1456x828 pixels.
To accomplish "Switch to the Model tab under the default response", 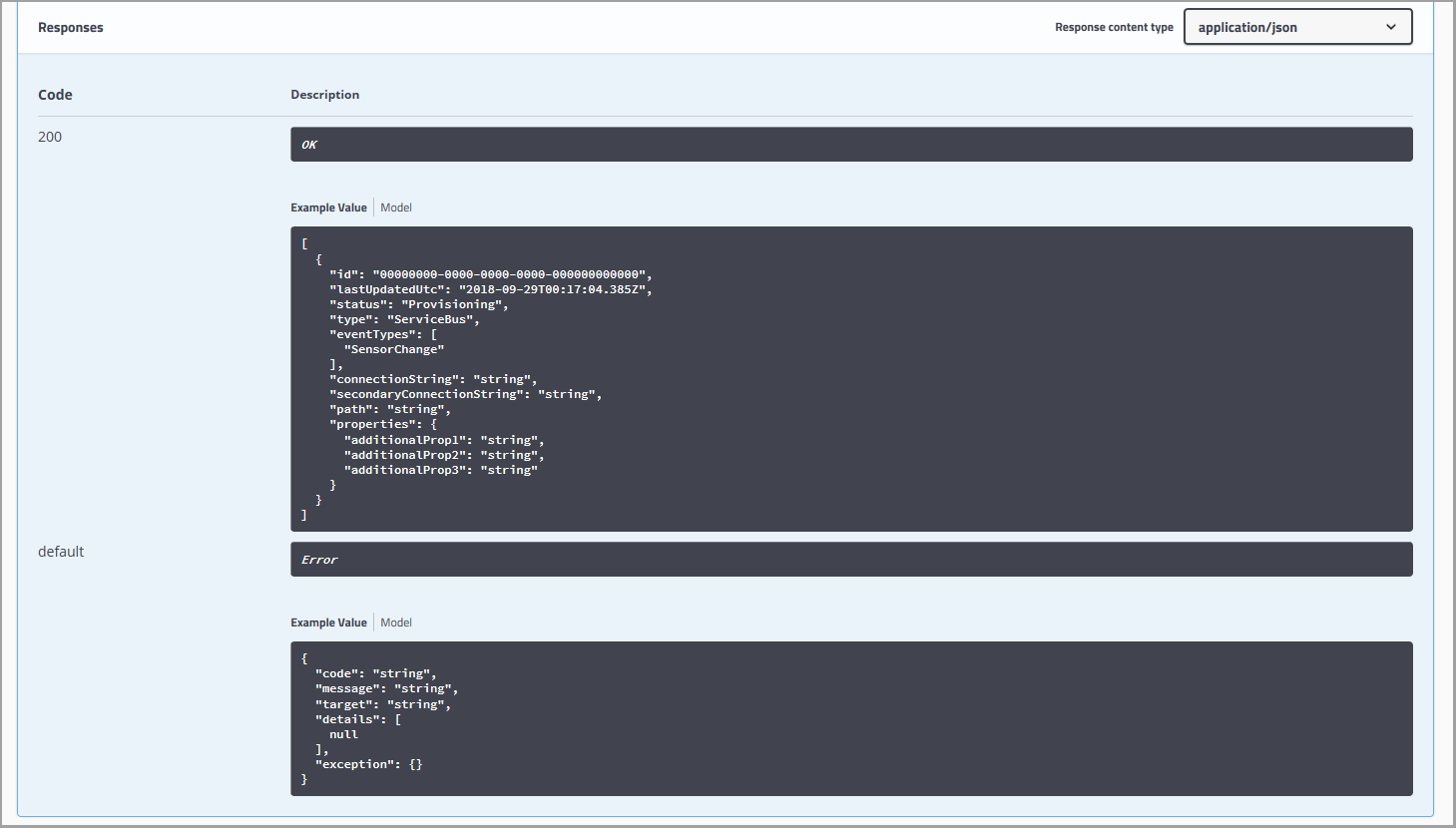I will 396,622.
